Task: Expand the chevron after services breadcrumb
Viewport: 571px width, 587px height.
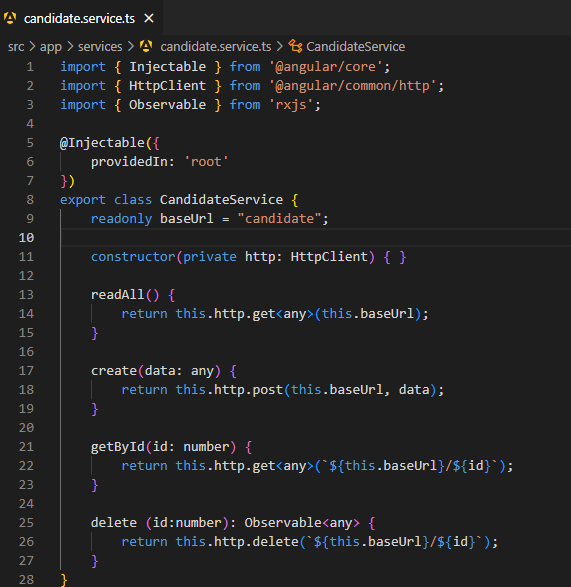Action: (x=131, y=47)
